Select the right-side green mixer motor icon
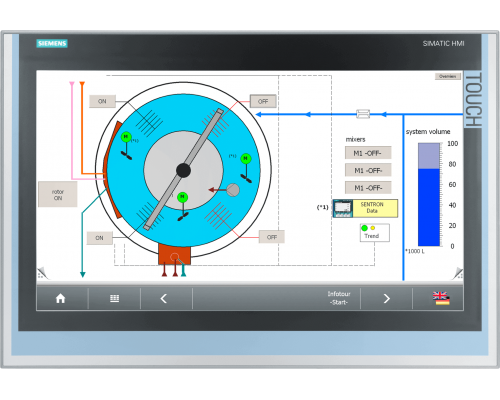 246,158
